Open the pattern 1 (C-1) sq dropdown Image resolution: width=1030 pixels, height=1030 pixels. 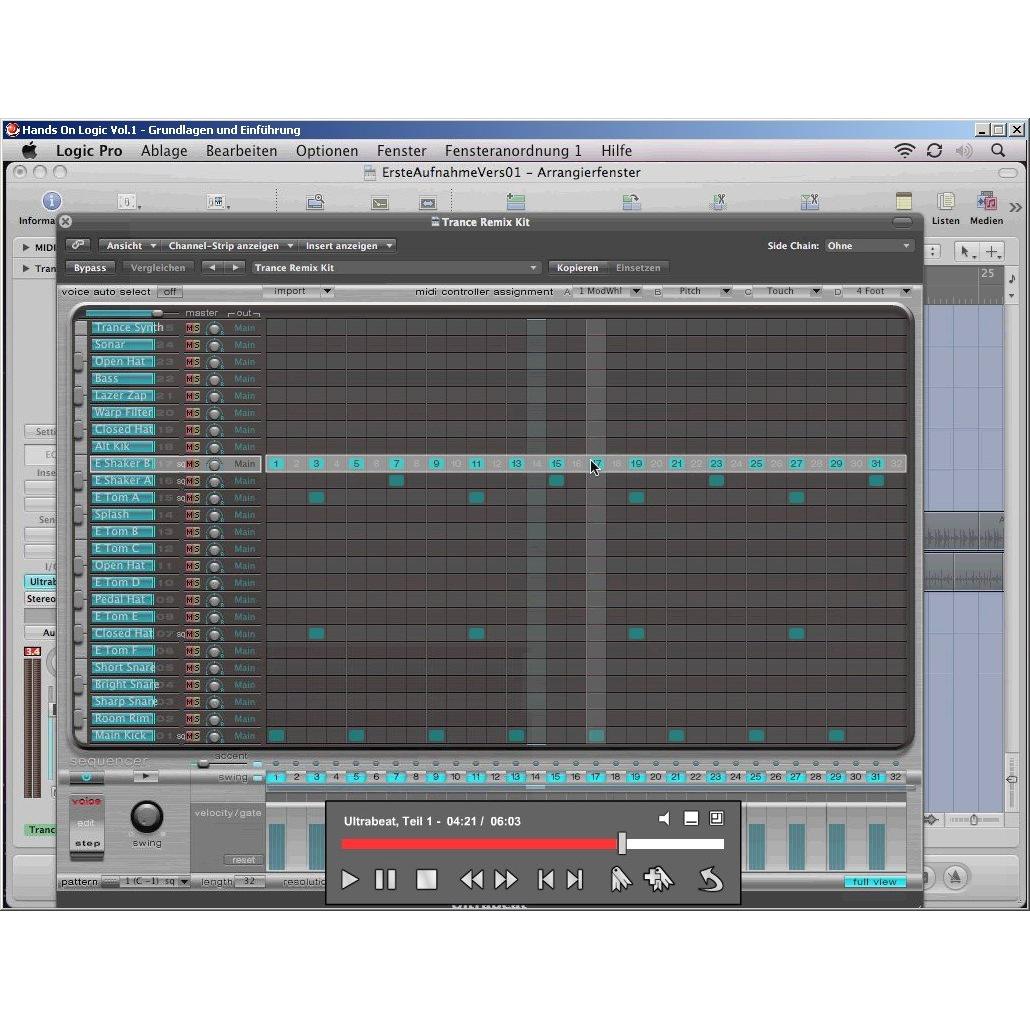click(154, 882)
